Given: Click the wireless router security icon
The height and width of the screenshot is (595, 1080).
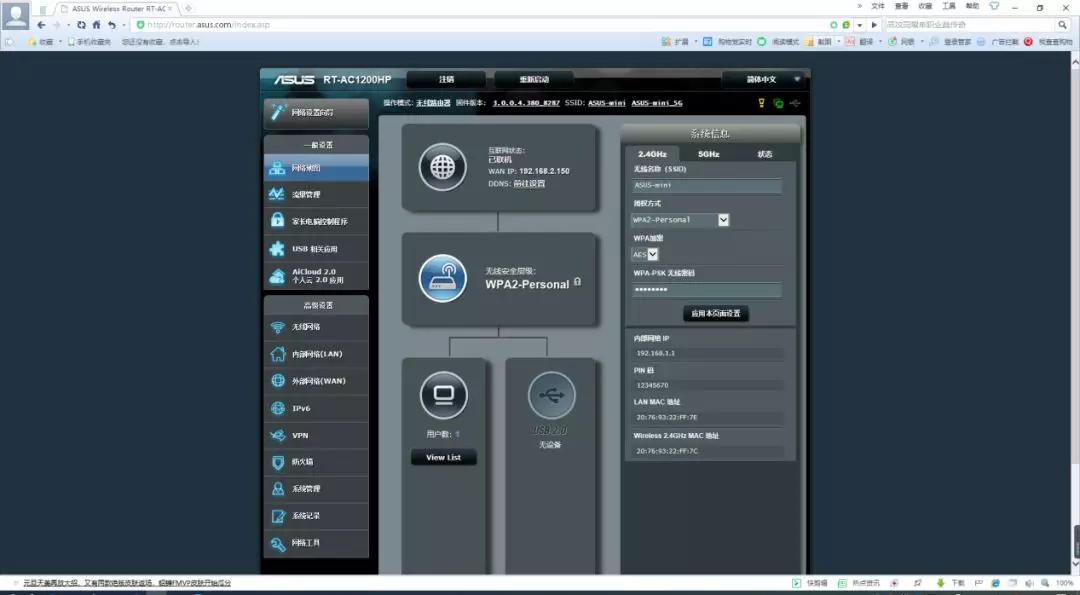Looking at the screenshot, I should pyautogui.click(x=443, y=279).
